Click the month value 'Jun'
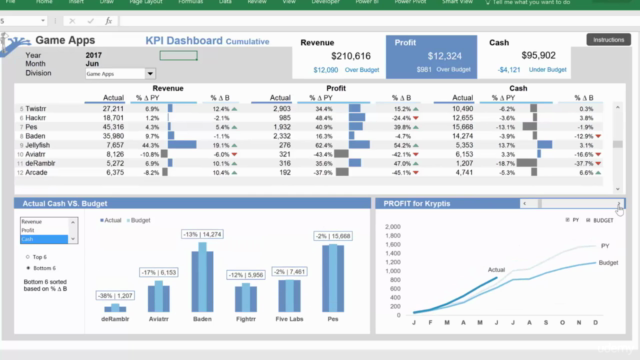 pos(92,64)
